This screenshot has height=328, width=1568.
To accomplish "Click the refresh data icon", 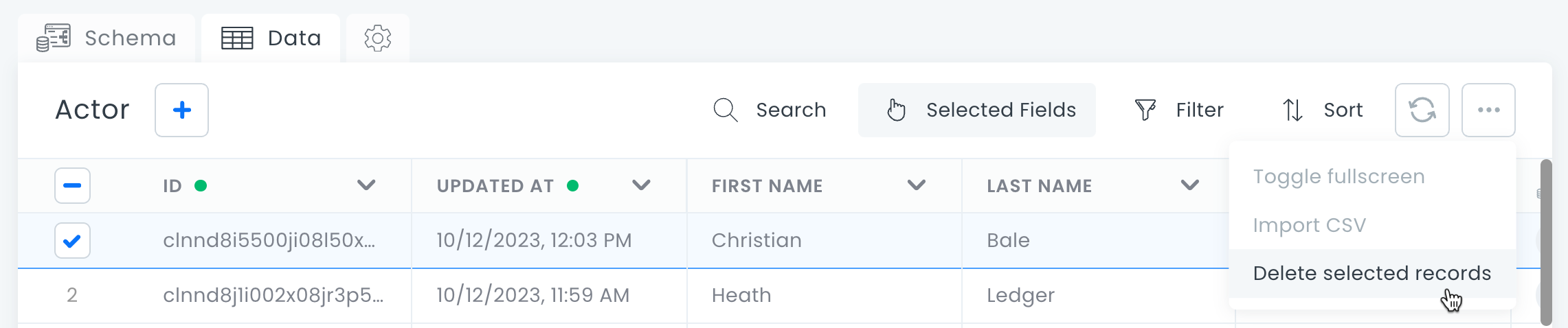I will (x=1422, y=110).
